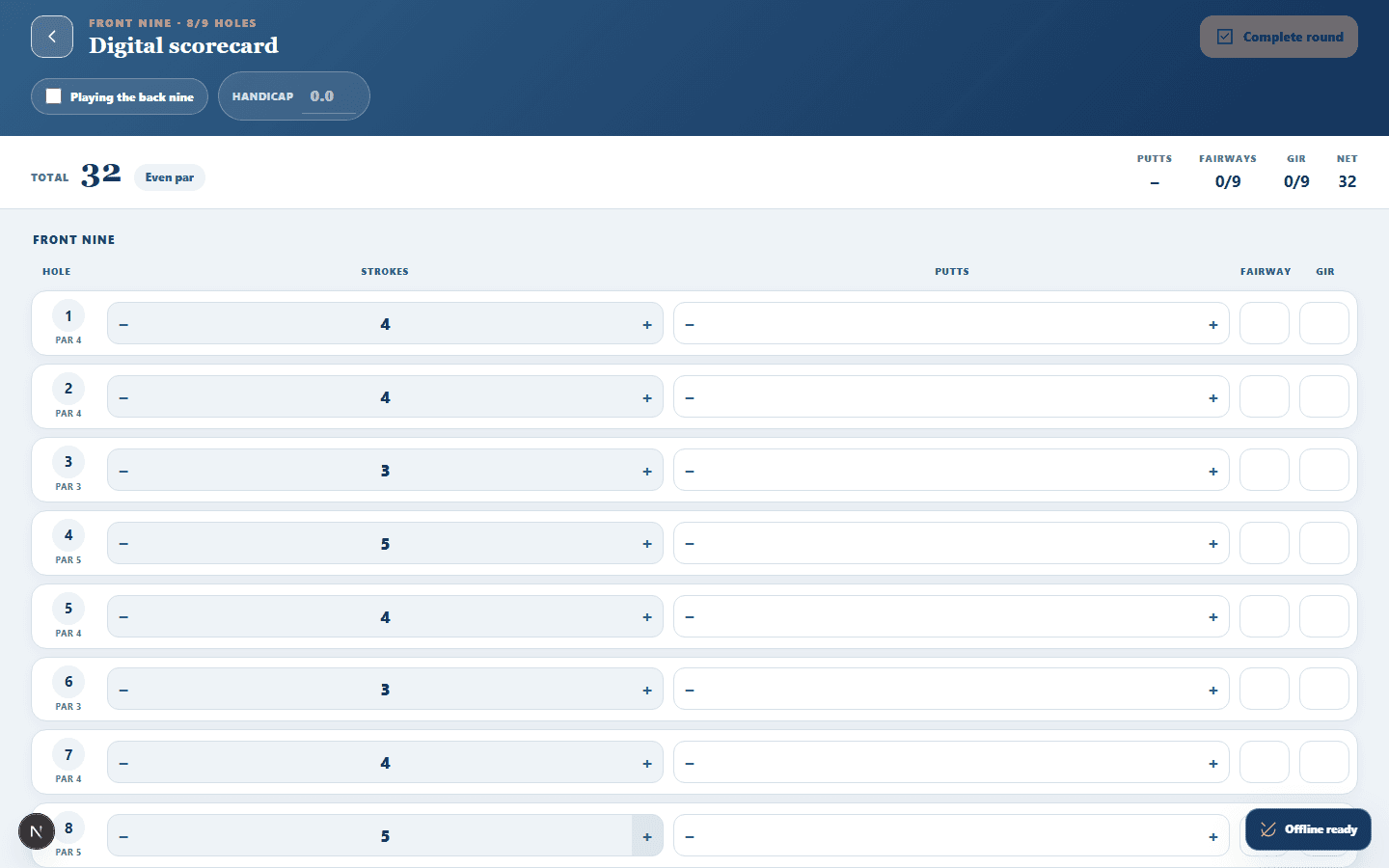
Task: Increase strokes for hole 7
Action: (x=647, y=763)
